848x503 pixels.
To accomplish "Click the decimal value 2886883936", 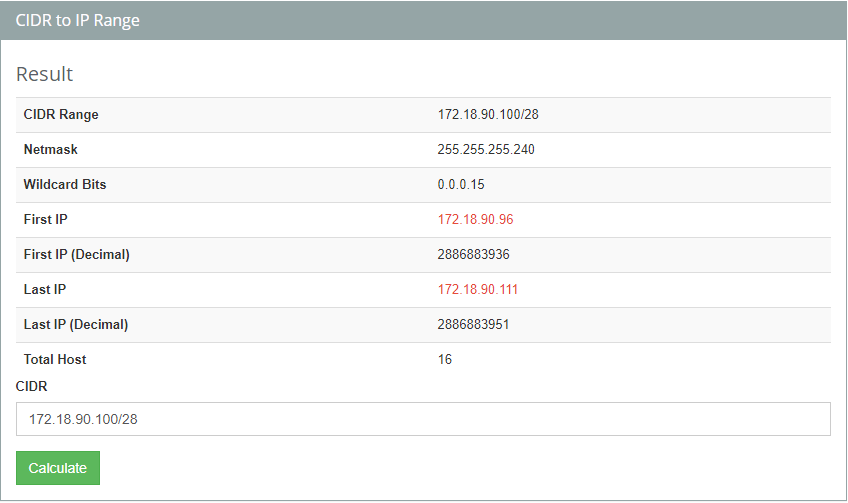I will (x=473, y=254).
